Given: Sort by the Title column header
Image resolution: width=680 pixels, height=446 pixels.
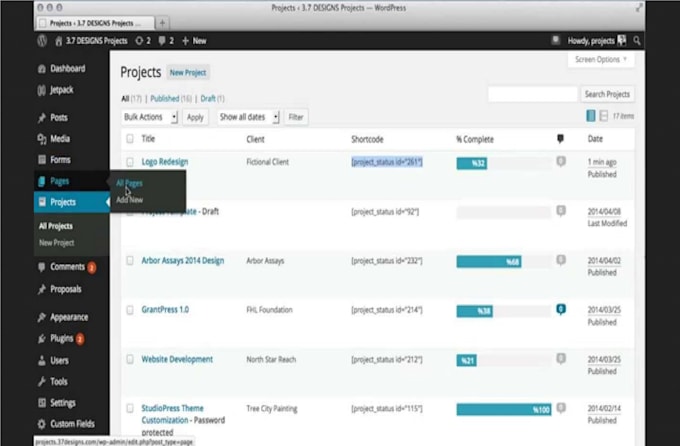Looking at the screenshot, I should point(148,139).
